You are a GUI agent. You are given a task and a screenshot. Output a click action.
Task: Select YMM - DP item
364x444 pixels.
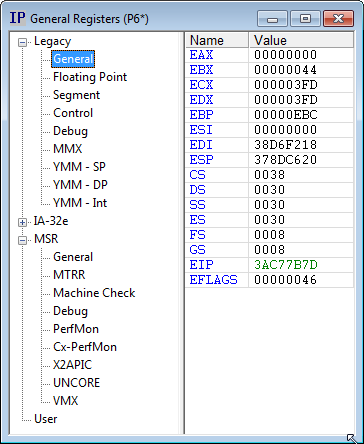[80, 185]
